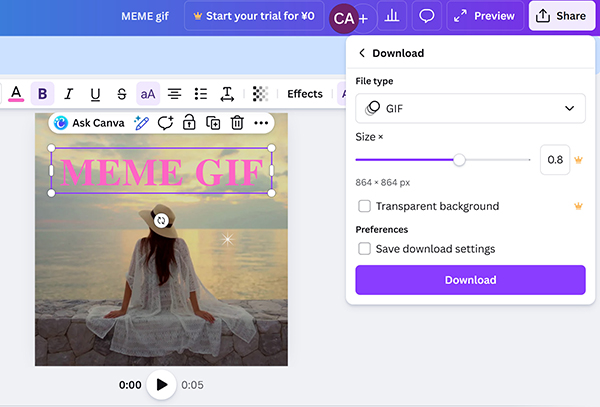Delete the selected text element
600x407 pixels.
[x=237, y=123]
